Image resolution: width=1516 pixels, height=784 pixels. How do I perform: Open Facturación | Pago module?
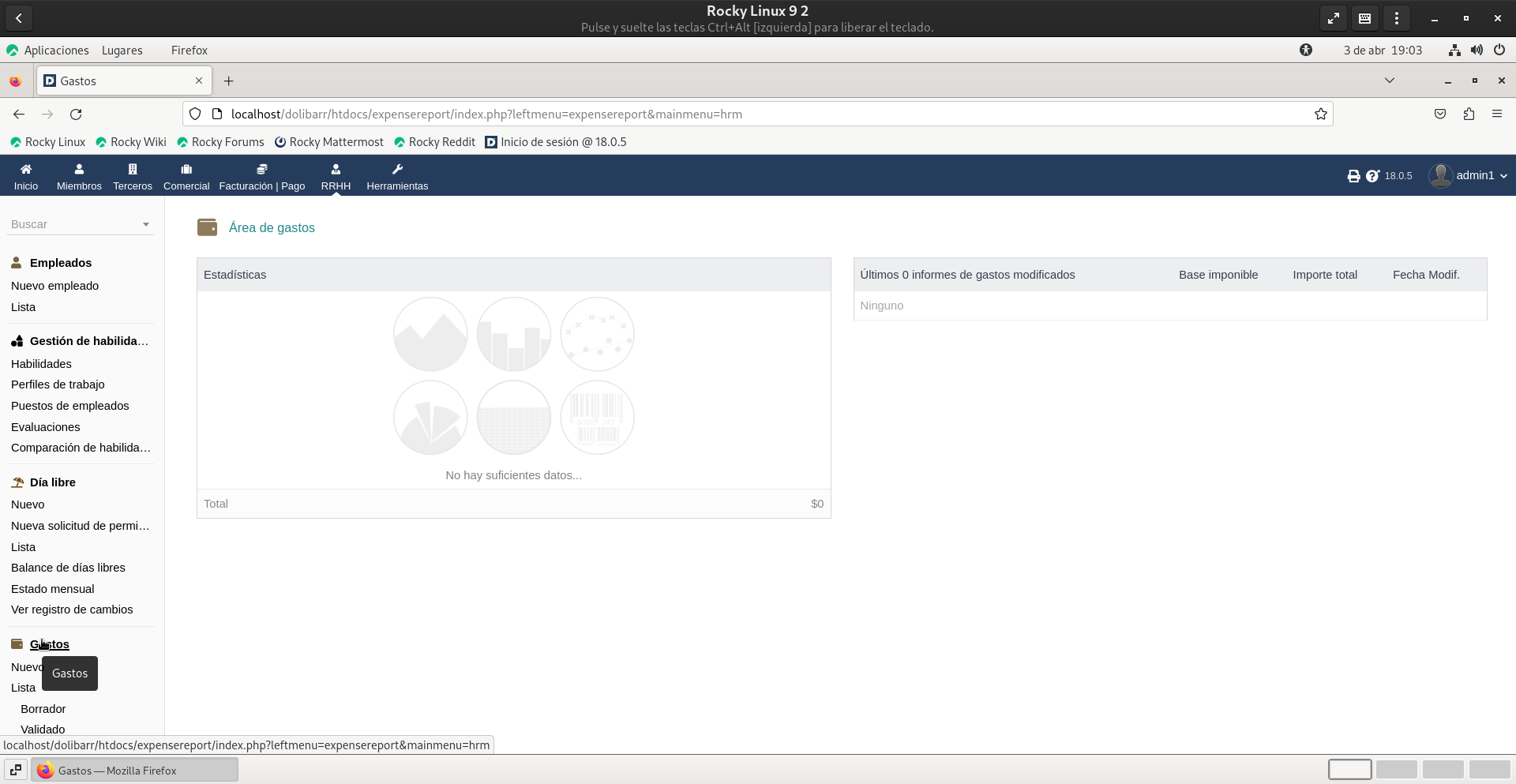coord(261,170)
